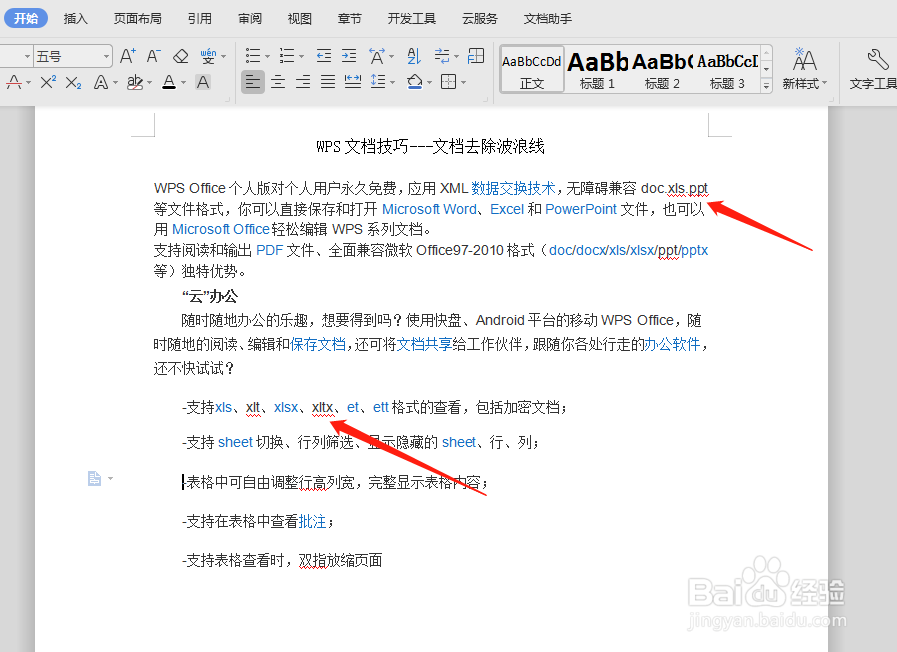Open the 开始 ribbon tab
Viewport: 897px width, 652px height.
[26, 18]
